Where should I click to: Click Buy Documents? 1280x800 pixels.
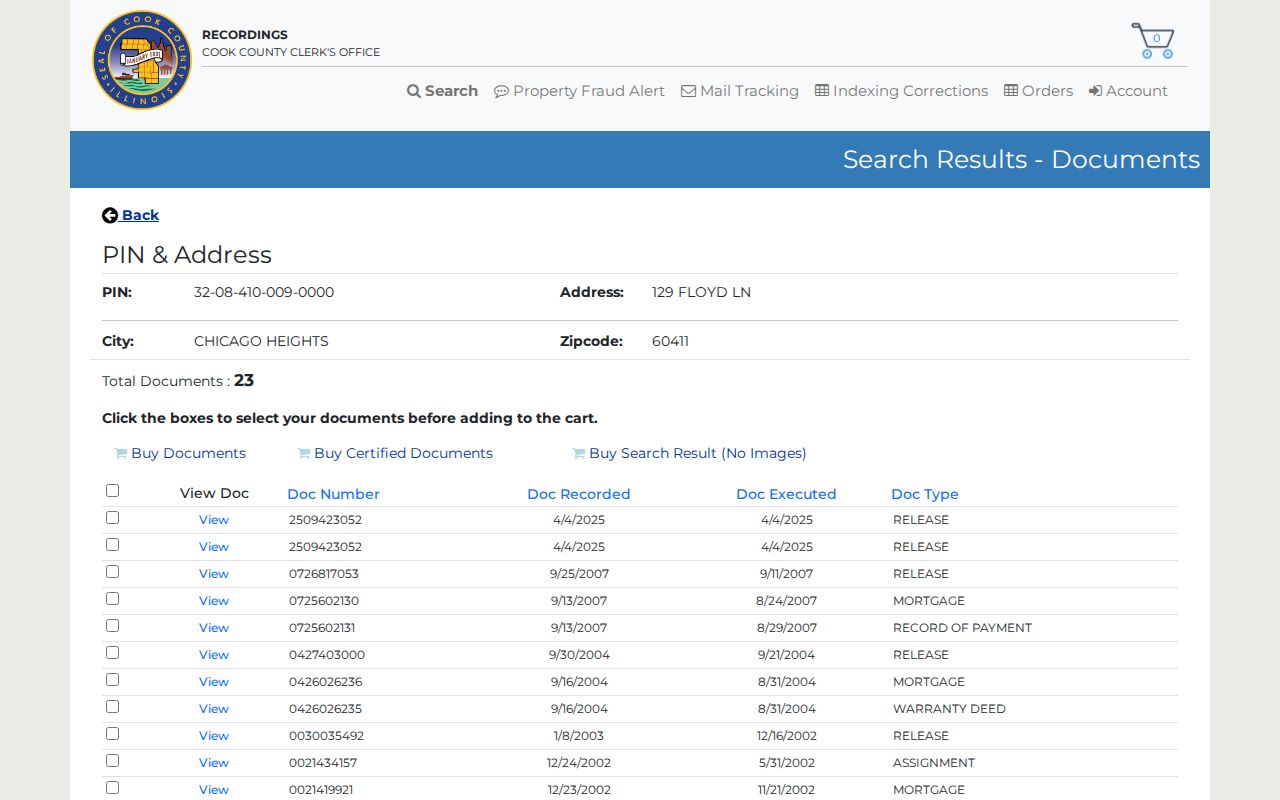(180, 453)
